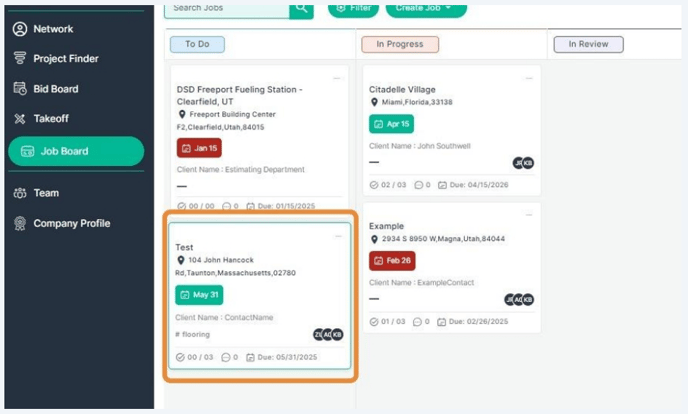Open options menu on Example card
Viewport: 688px width, 414px height.
pyautogui.click(x=529, y=215)
